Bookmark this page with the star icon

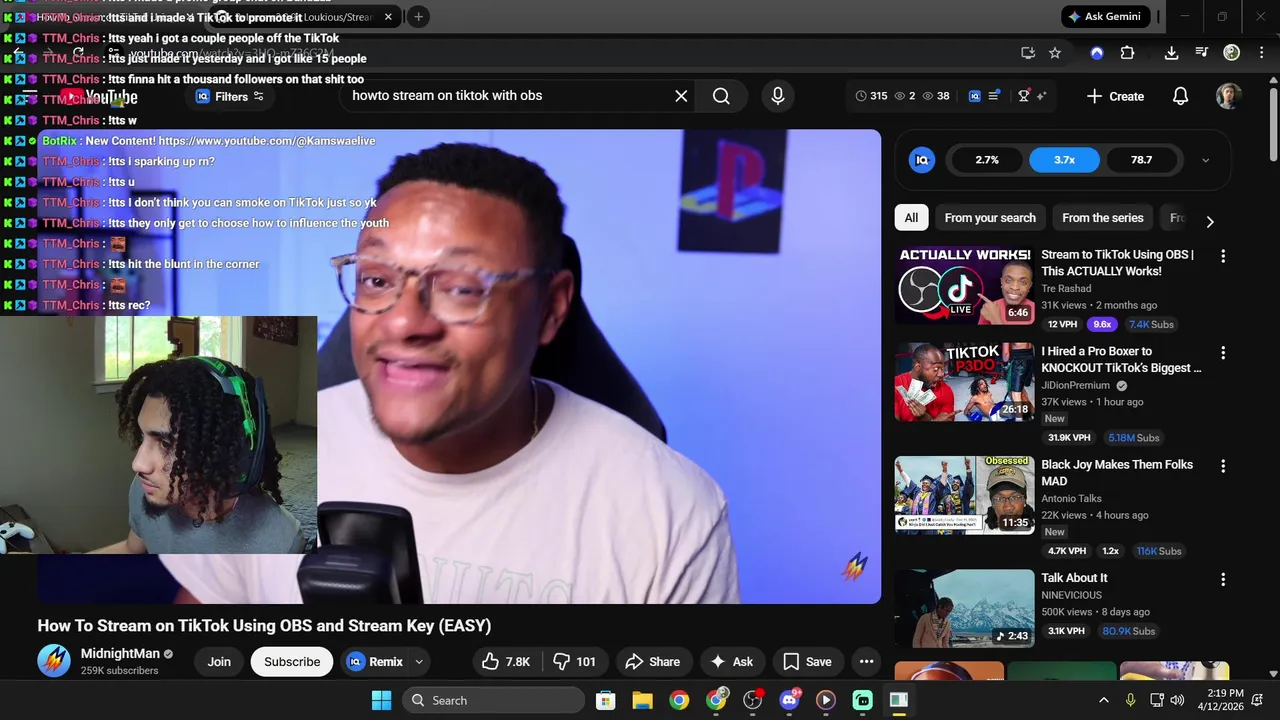click(1055, 53)
